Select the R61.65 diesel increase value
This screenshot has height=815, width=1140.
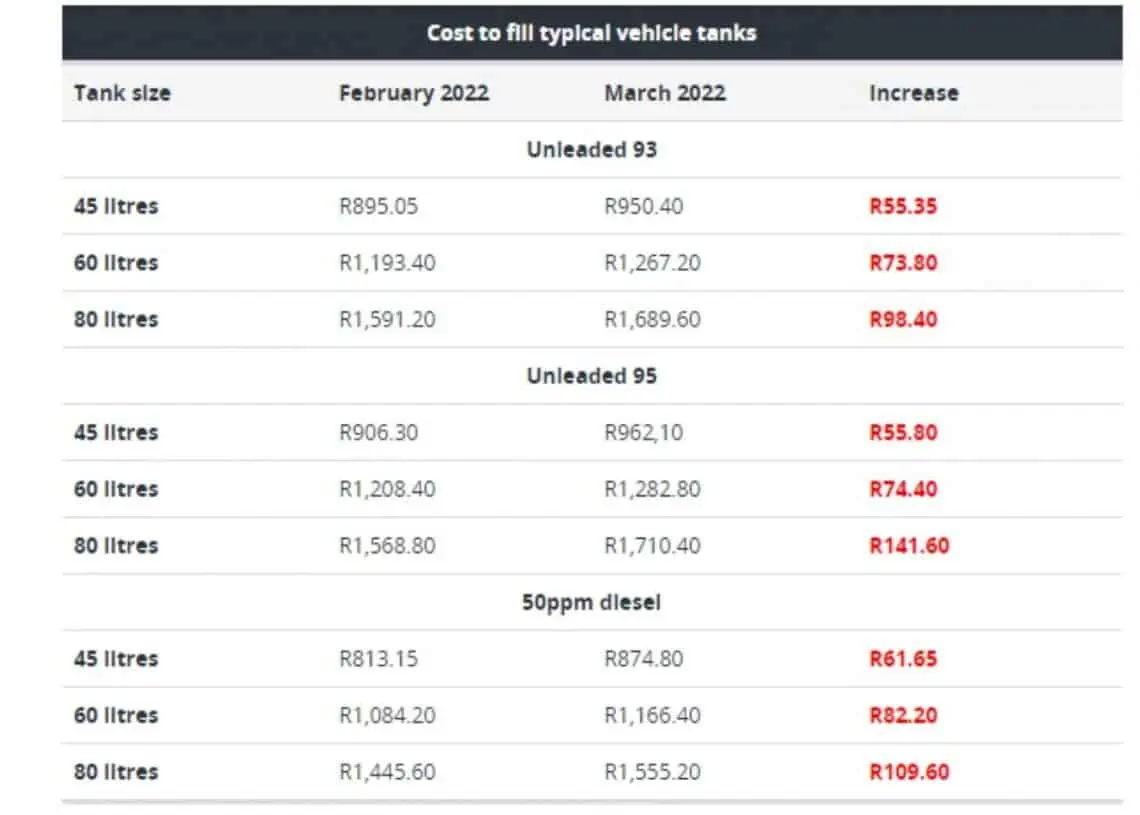(903, 659)
